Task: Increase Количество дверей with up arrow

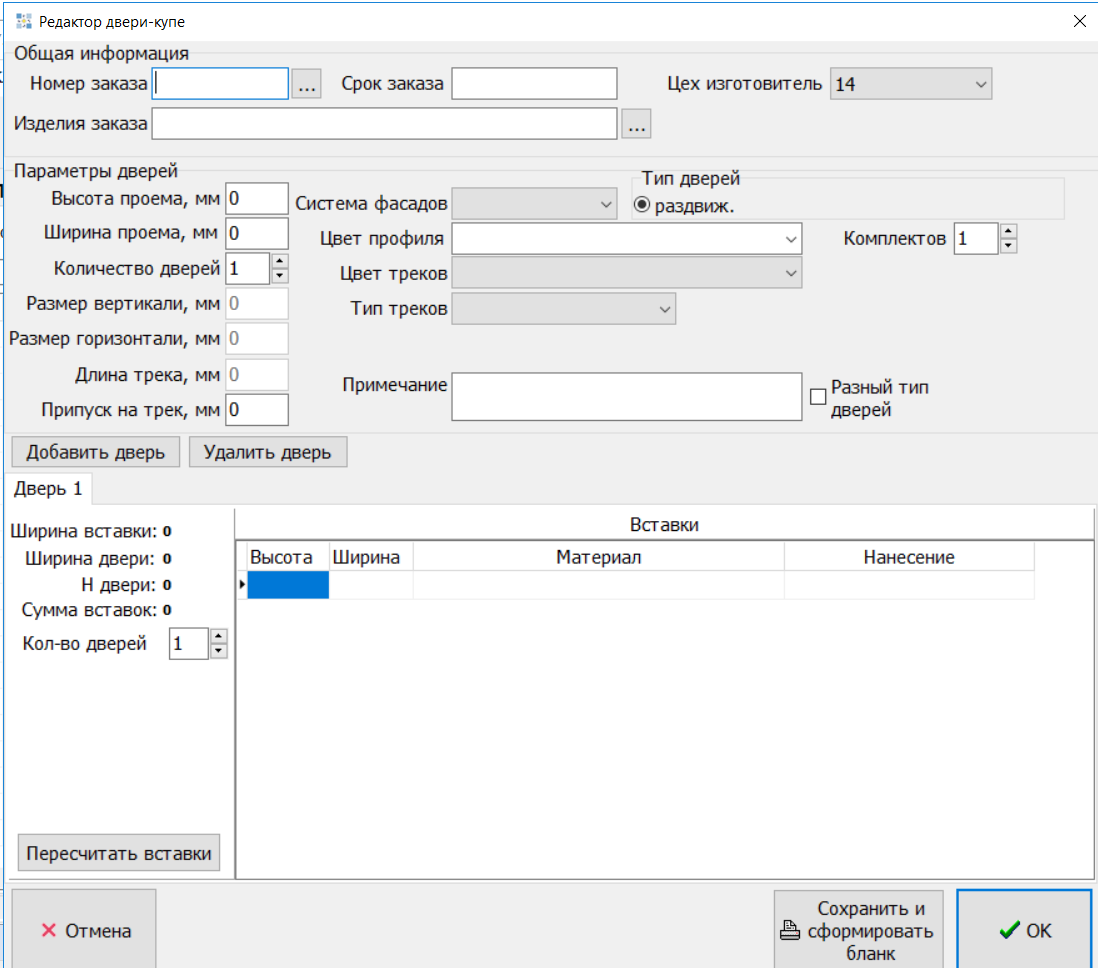Action: 280,262
